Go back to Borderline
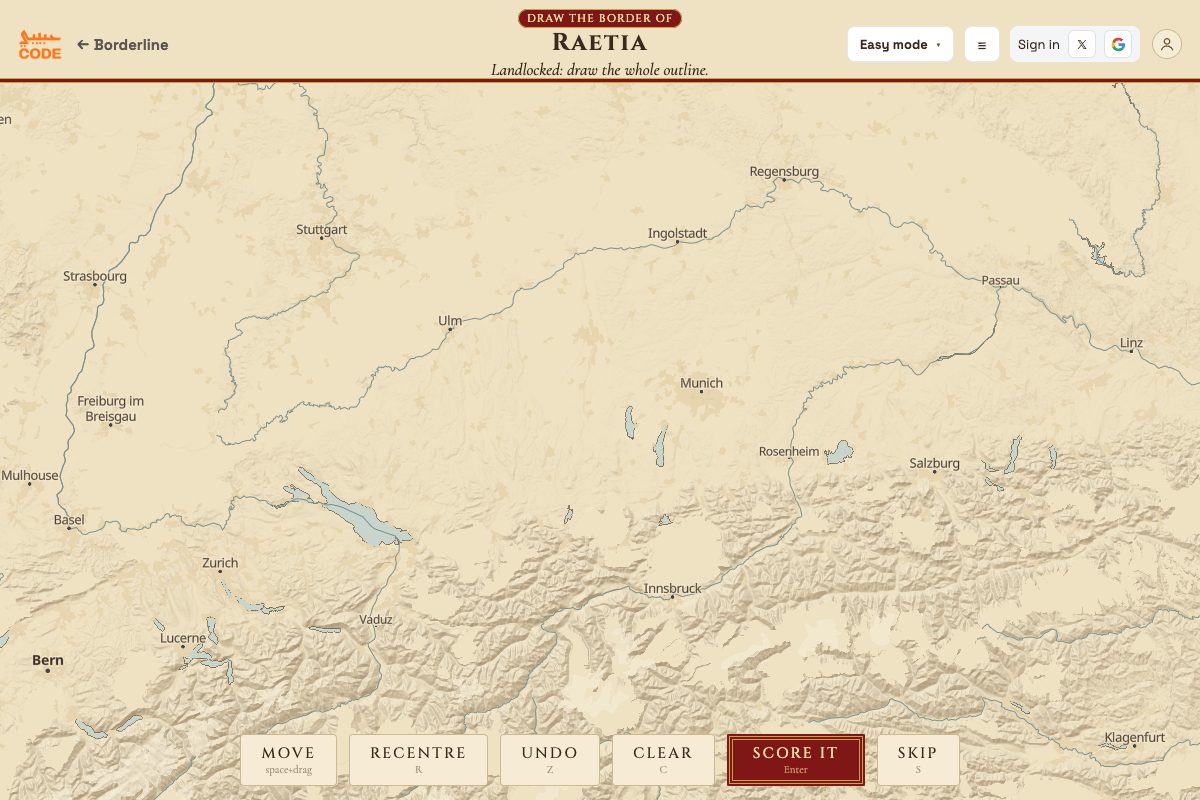The height and width of the screenshot is (800, 1200). [122, 45]
